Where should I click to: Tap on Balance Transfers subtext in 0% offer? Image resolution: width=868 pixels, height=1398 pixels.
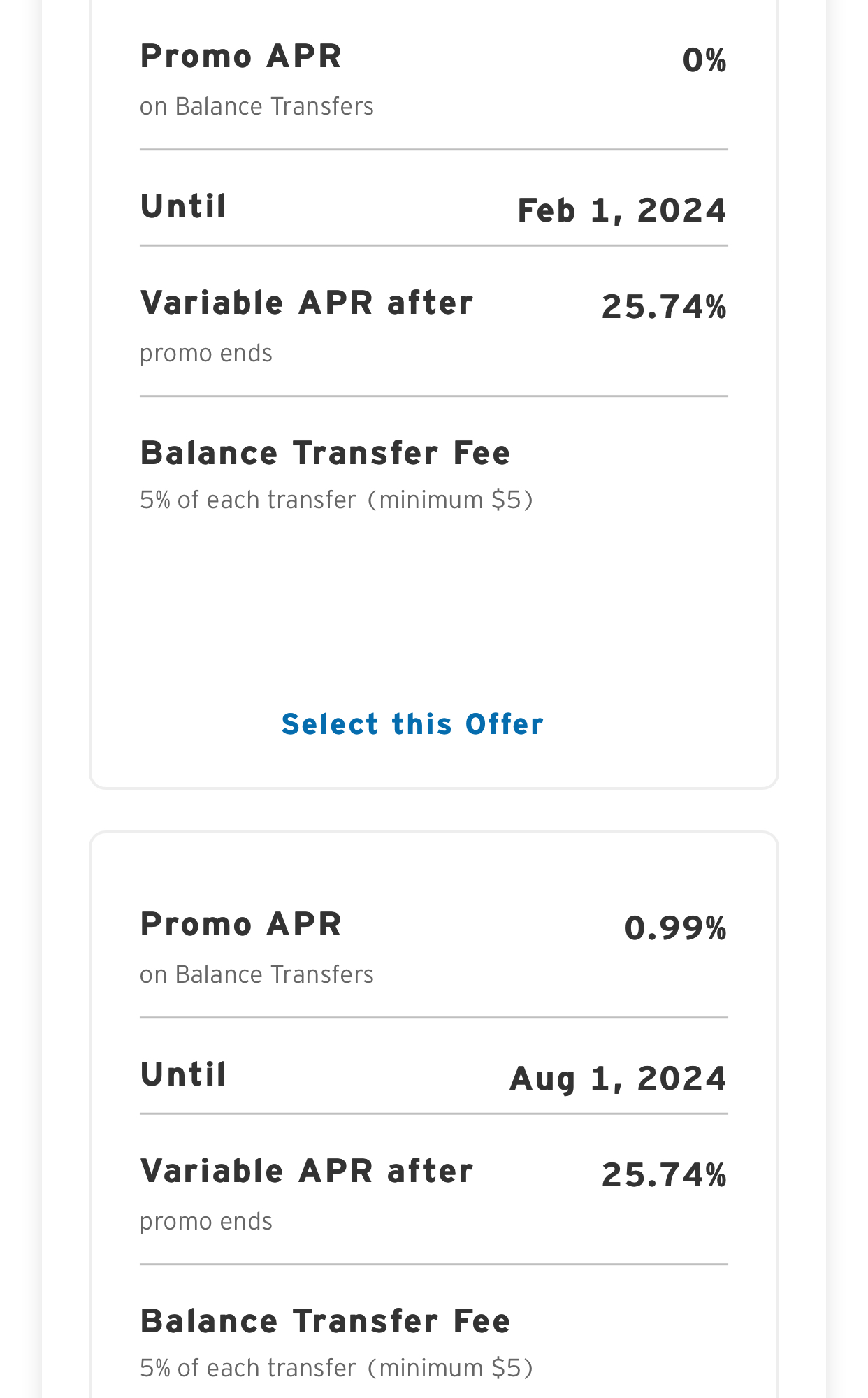click(x=256, y=106)
